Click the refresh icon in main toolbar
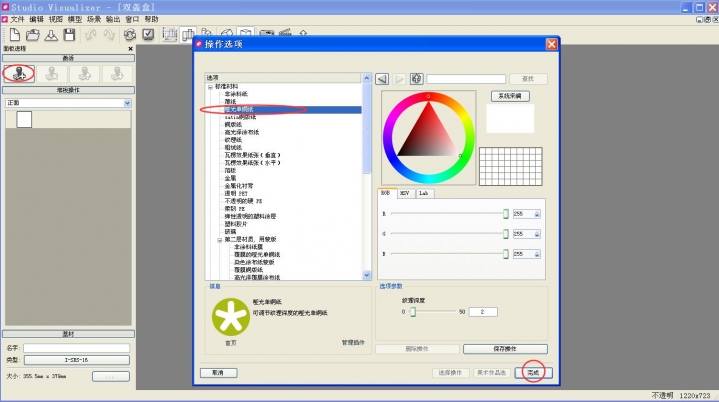 tap(127, 35)
